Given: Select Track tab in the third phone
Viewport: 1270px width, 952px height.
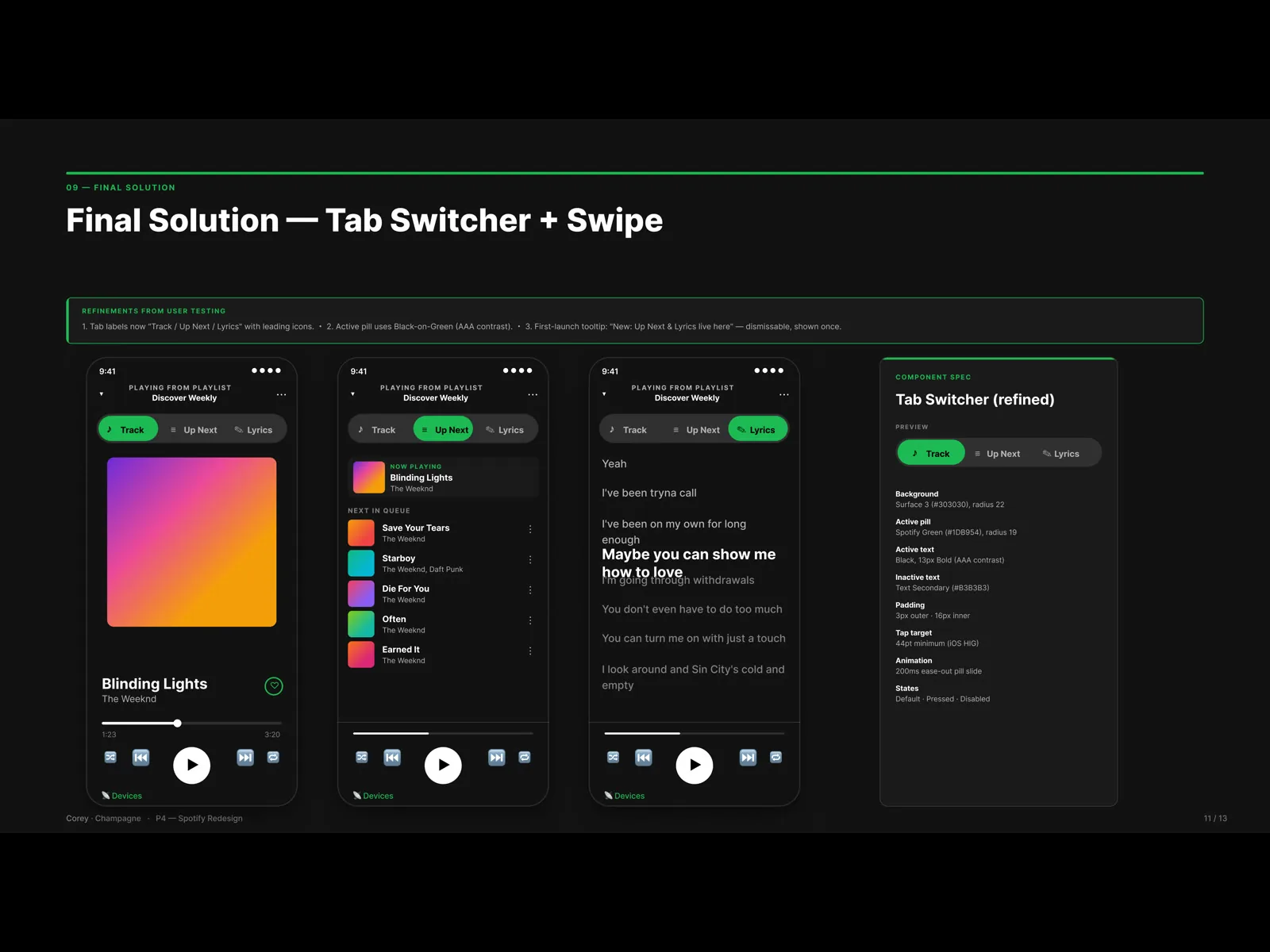Looking at the screenshot, I should (628, 430).
